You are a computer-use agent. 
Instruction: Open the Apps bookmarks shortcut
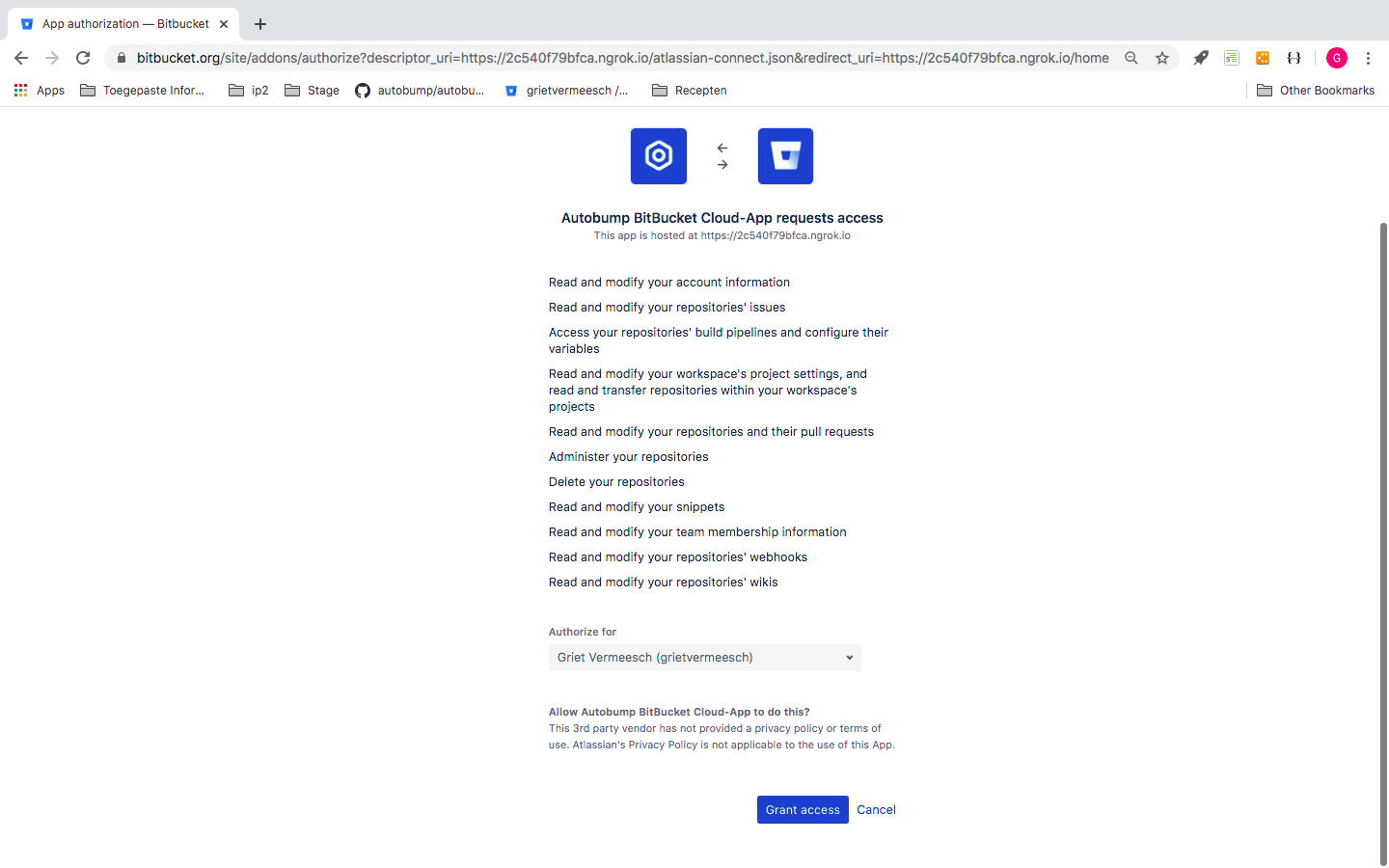39,91
